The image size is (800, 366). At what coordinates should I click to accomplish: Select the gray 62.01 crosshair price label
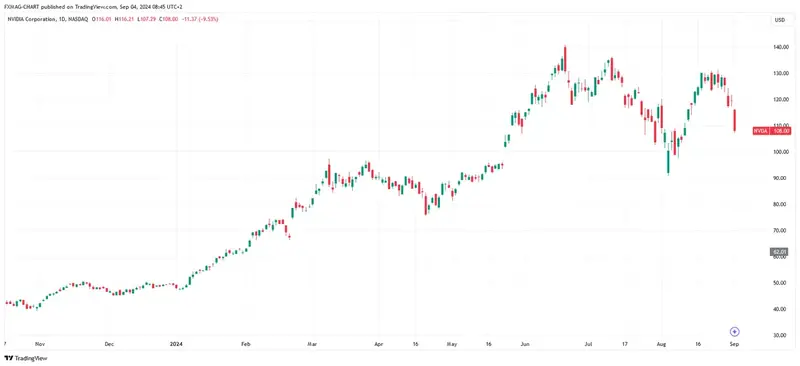point(776,251)
